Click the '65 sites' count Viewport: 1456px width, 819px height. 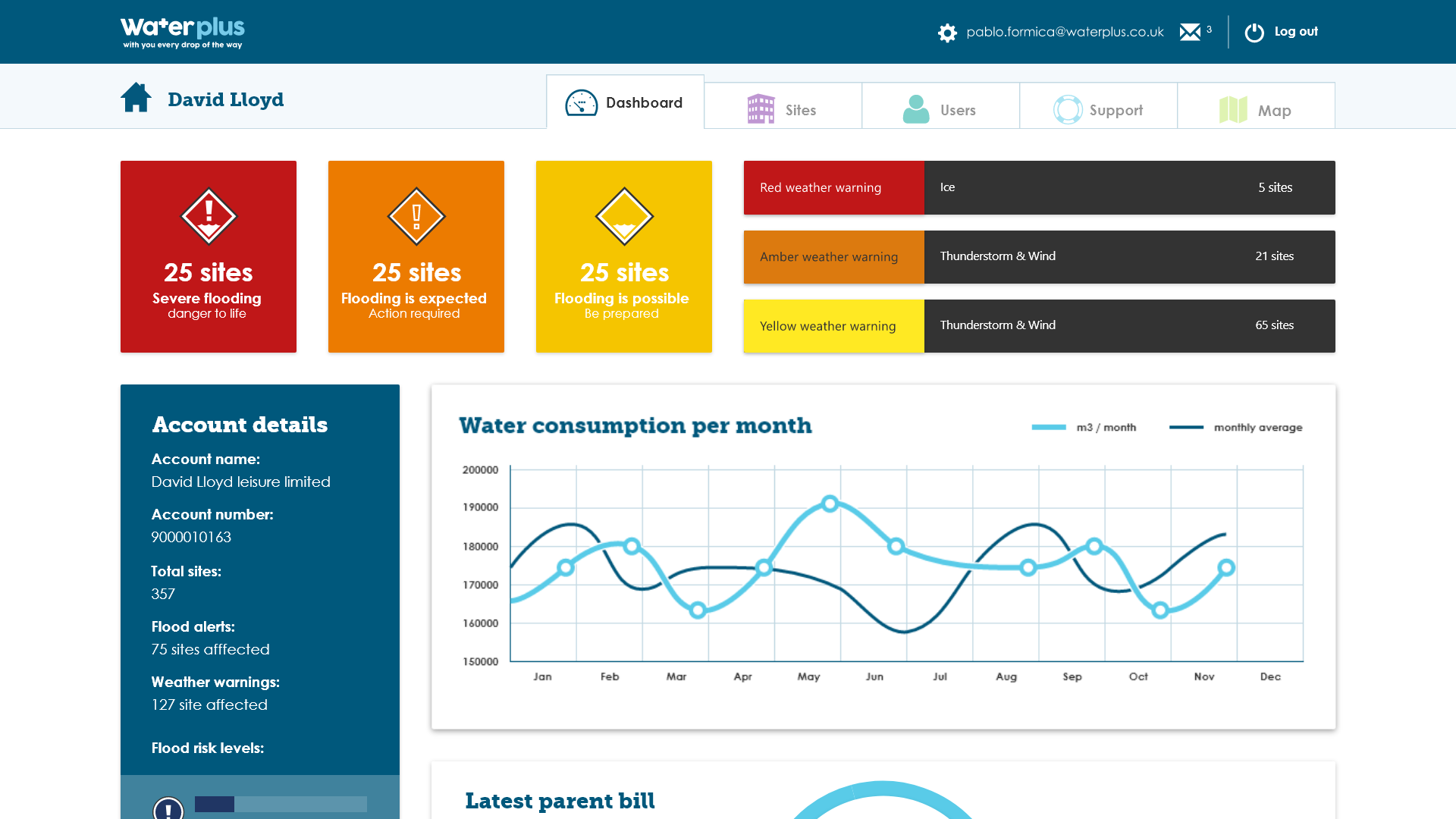click(x=1275, y=325)
